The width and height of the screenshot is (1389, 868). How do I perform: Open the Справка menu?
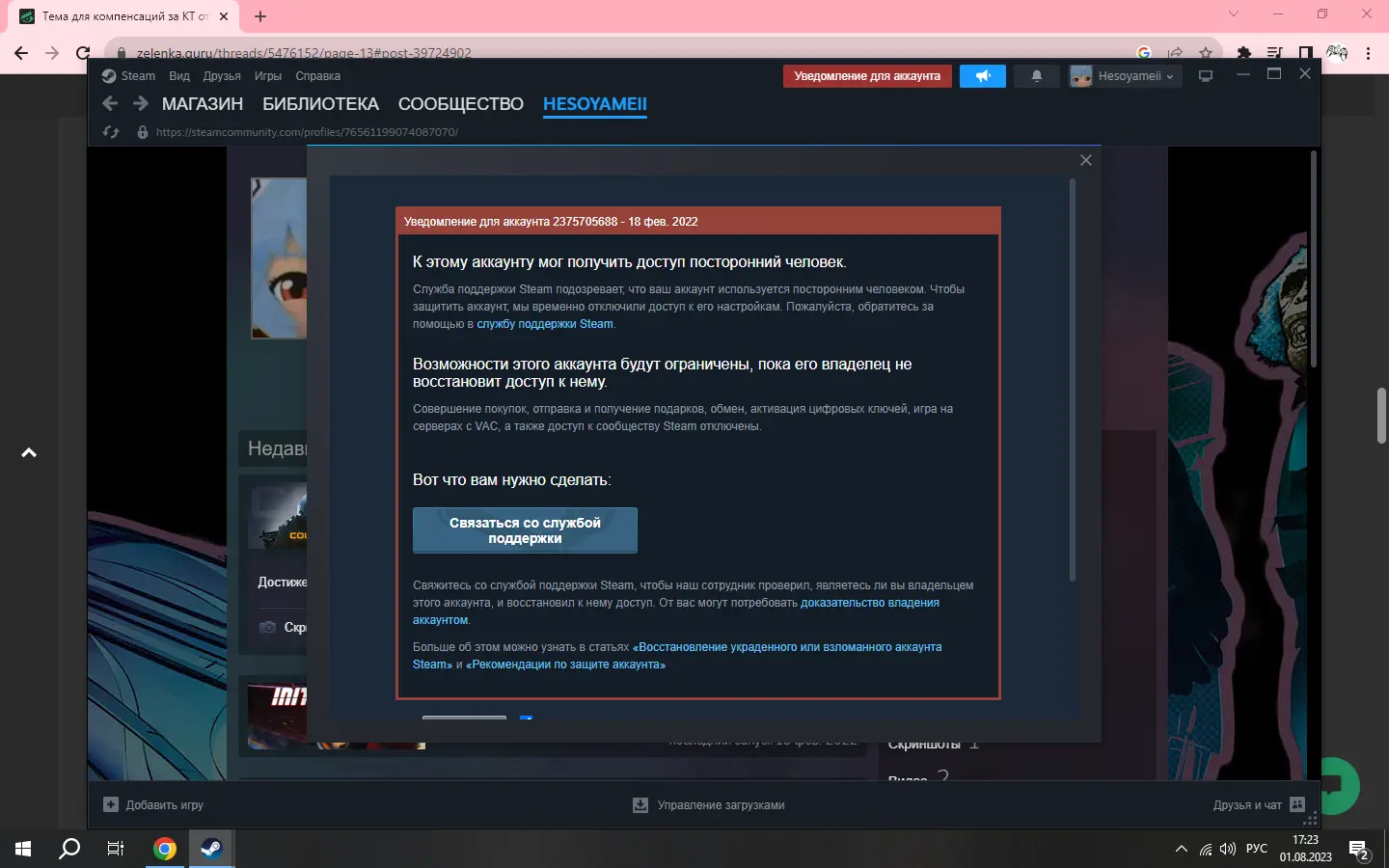tap(318, 76)
